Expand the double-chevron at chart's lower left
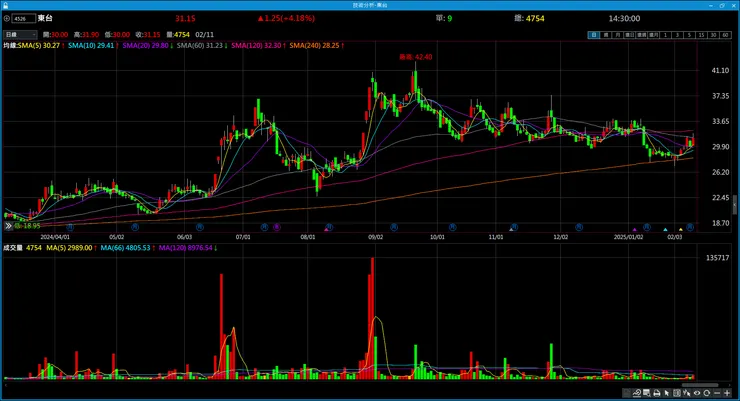Image resolution: width=740 pixels, height=401 pixels. [x=8, y=226]
